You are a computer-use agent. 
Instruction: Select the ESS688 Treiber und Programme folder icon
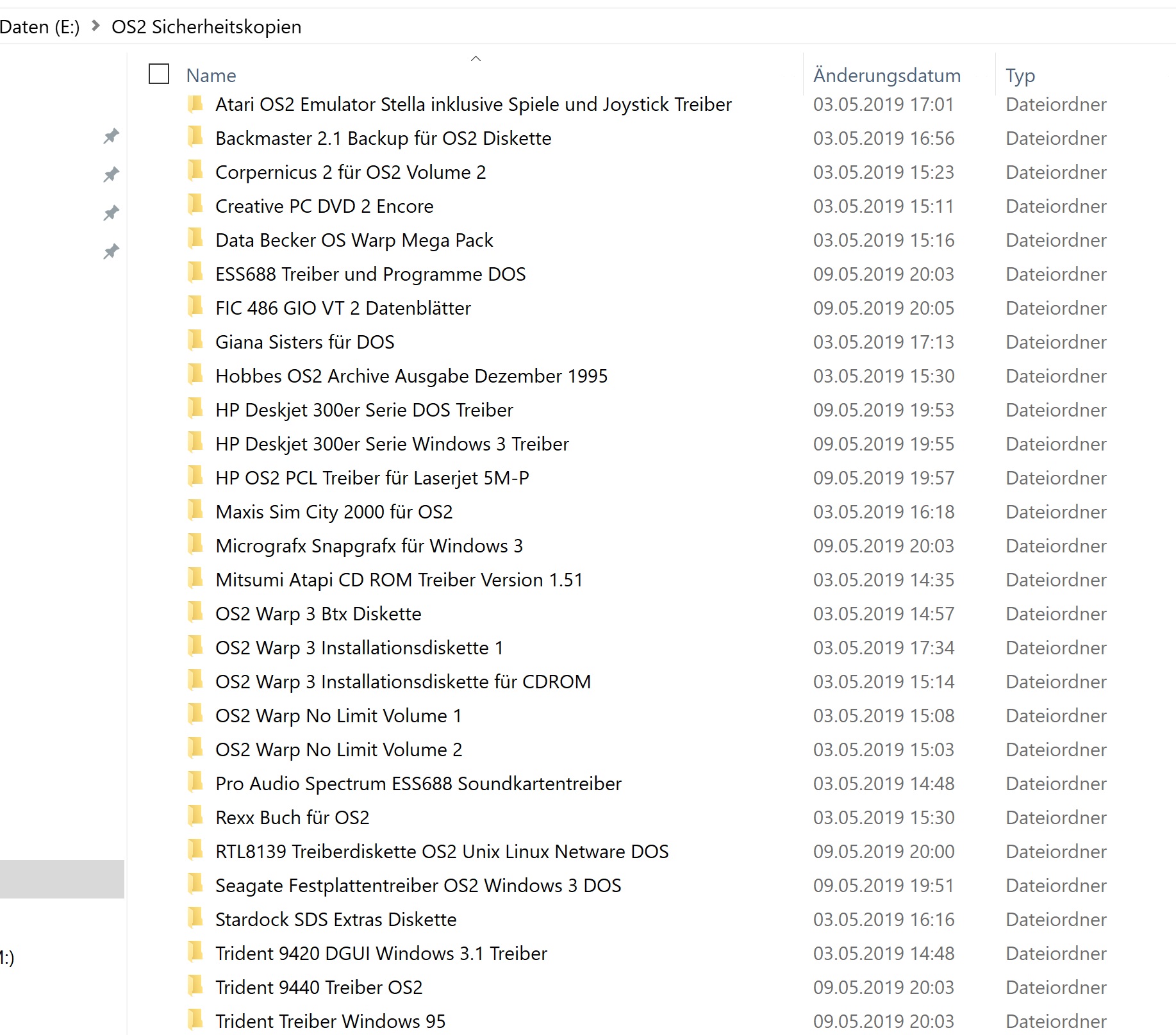195,274
